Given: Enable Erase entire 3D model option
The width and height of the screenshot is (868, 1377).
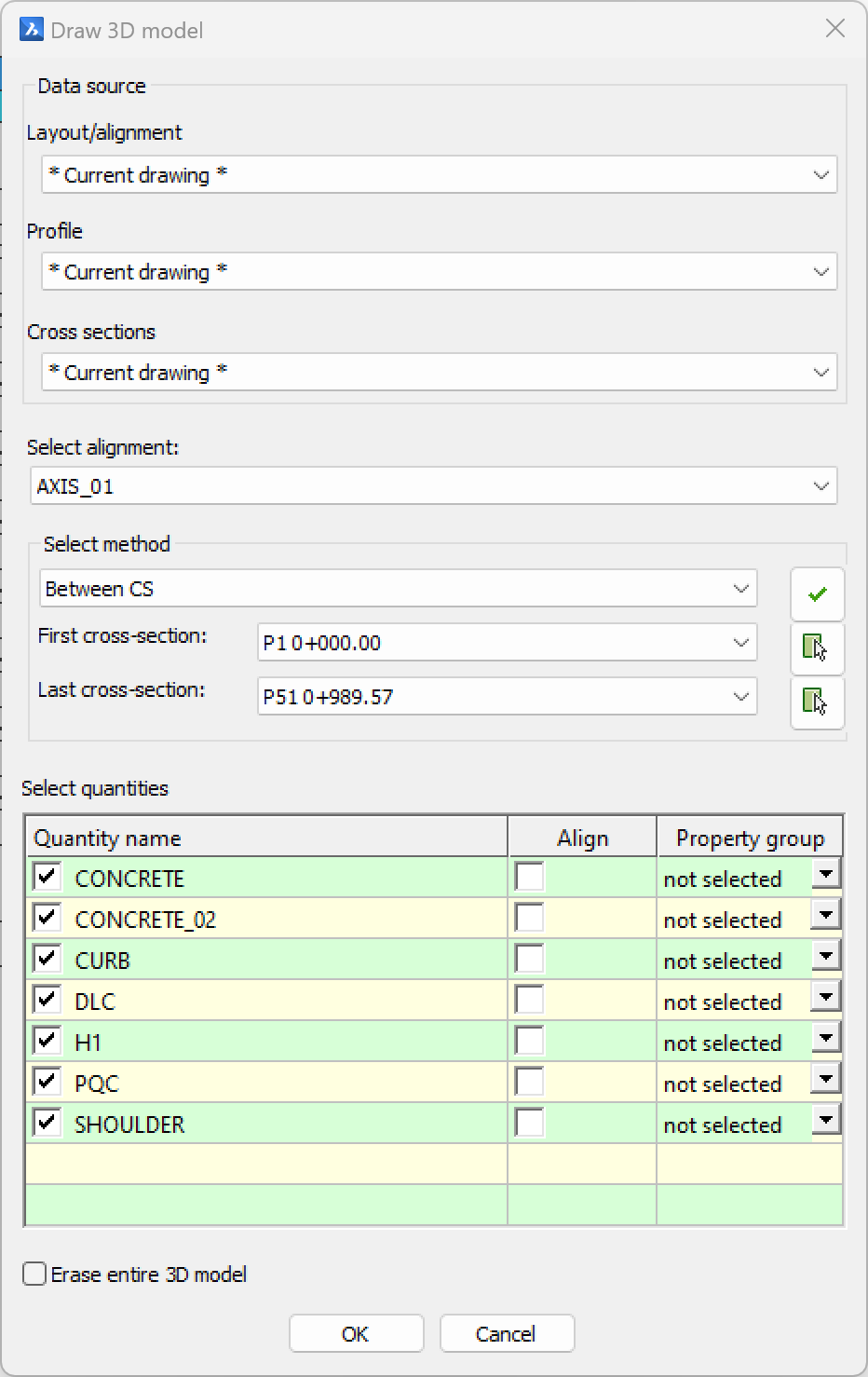Looking at the screenshot, I should pyautogui.click(x=34, y=1274).
